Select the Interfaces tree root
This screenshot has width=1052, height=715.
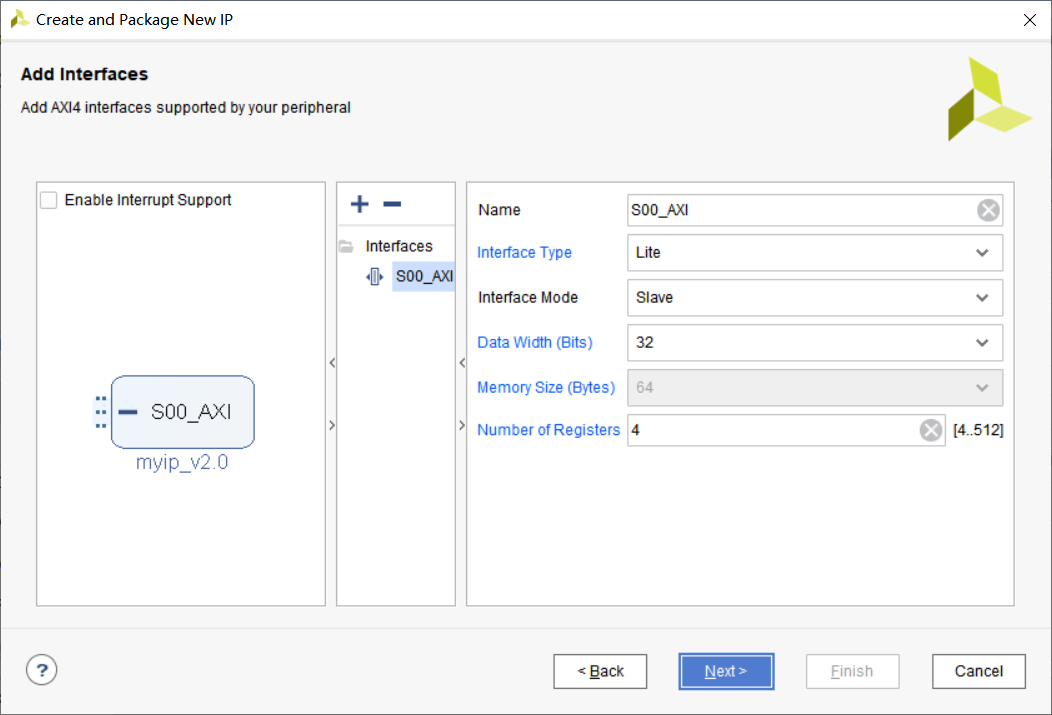pos(399,246)
